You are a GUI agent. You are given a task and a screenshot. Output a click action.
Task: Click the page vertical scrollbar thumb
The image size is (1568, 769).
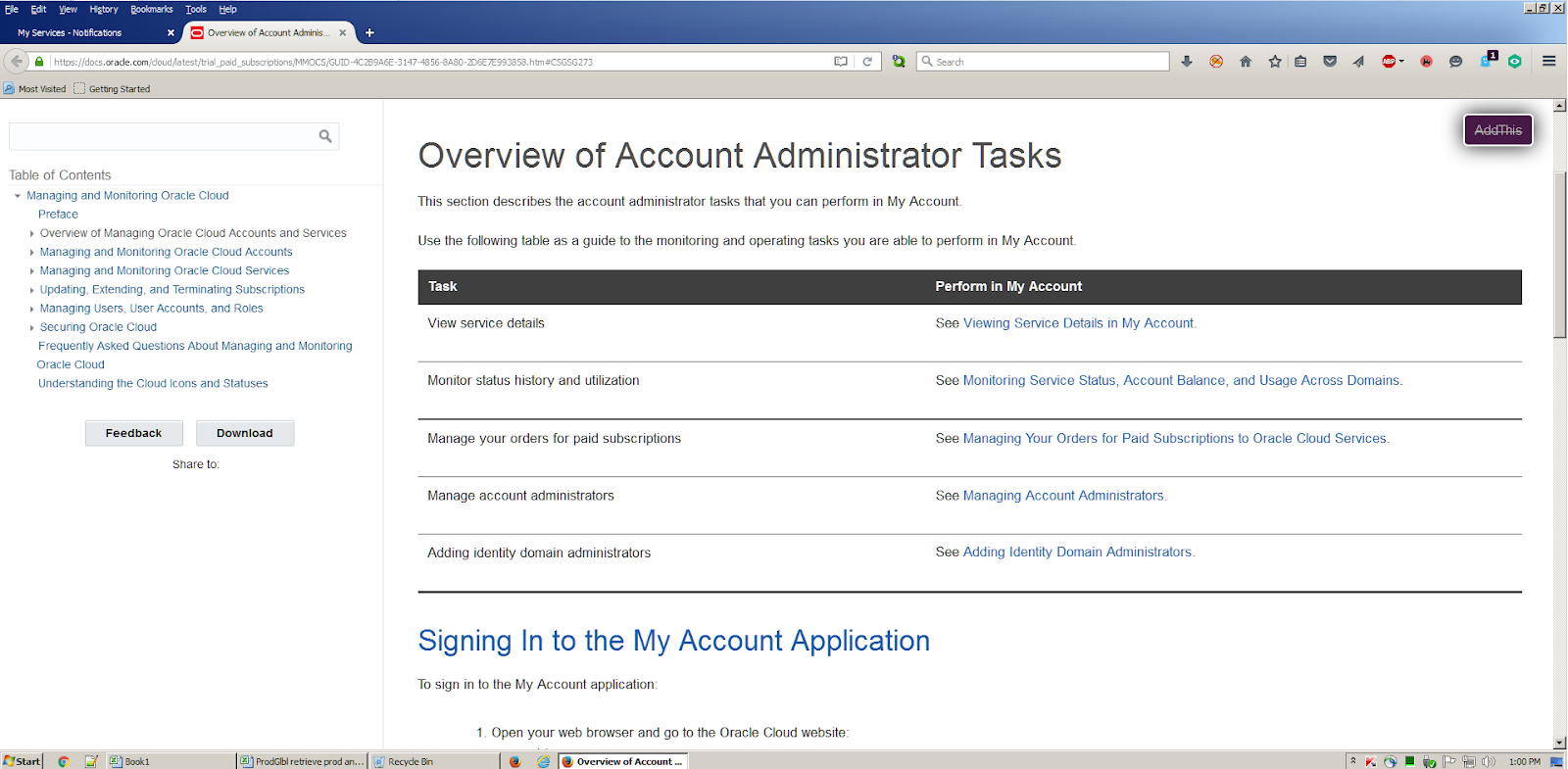click(x=1559, y=255)
